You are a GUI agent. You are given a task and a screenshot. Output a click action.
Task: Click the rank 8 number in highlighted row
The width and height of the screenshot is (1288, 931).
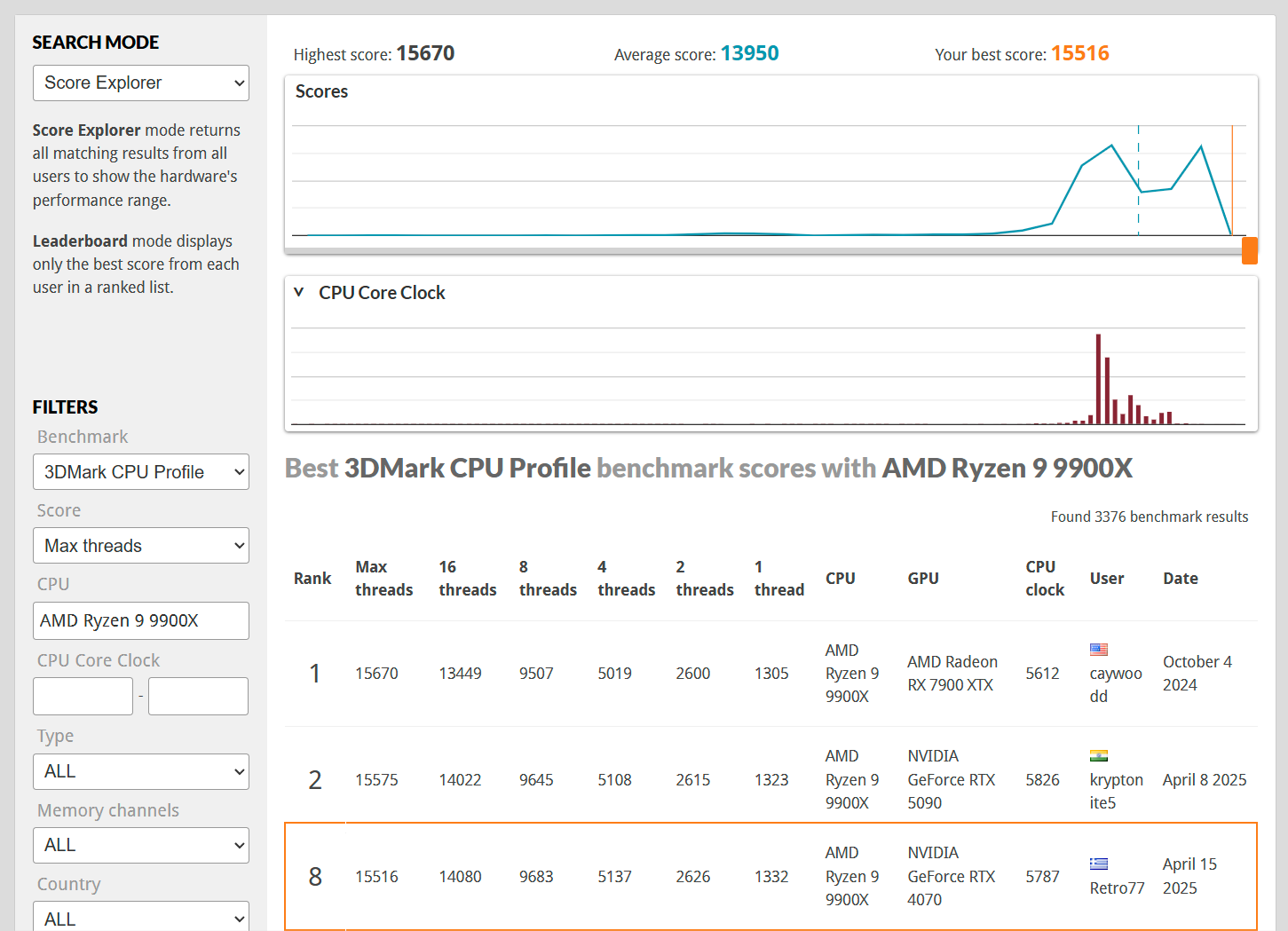click(x=315, y=877)
